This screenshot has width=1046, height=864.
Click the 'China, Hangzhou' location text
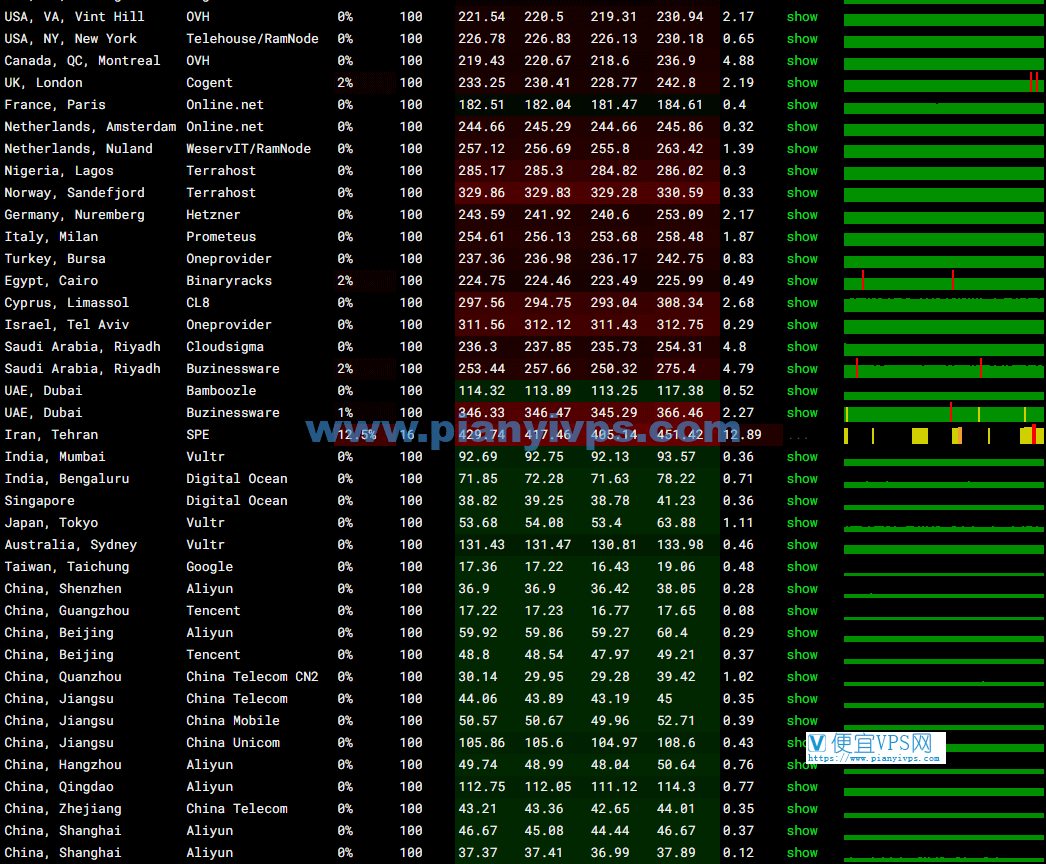(63, 765)
